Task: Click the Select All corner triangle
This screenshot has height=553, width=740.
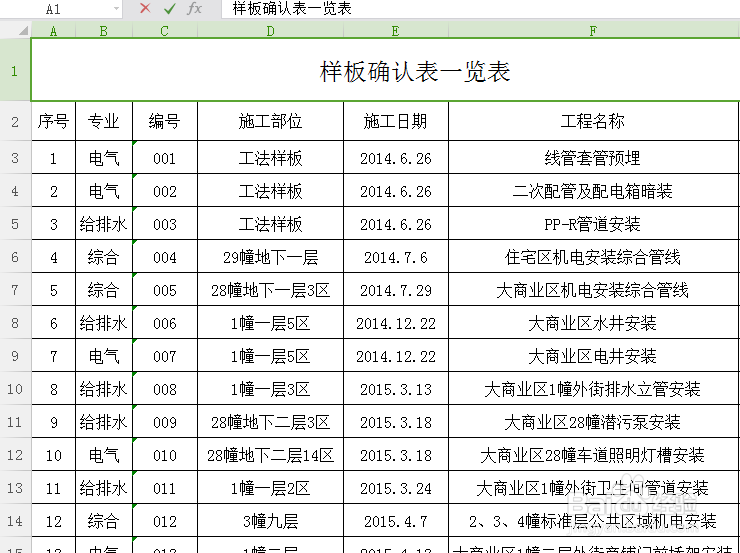Action: tap(23, 31)
